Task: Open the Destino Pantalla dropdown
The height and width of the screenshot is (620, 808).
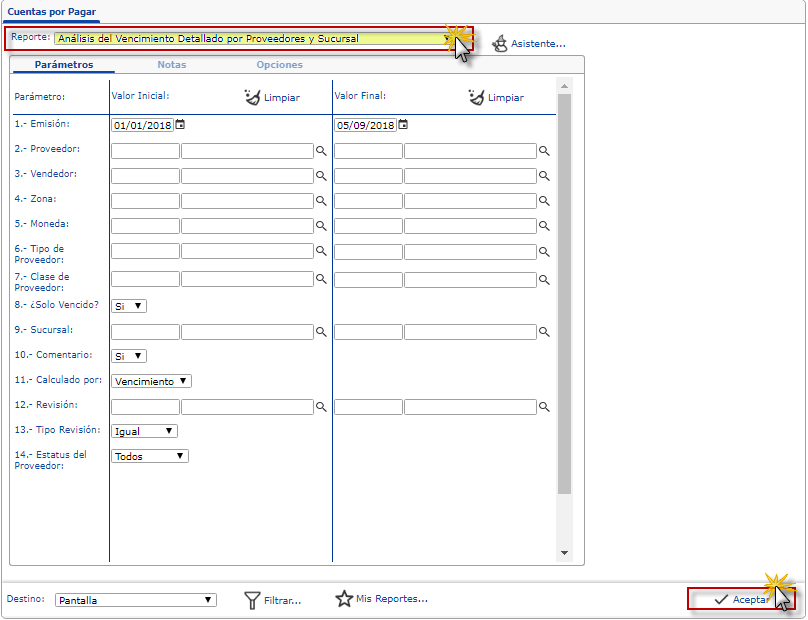Action: pos(135,600)
